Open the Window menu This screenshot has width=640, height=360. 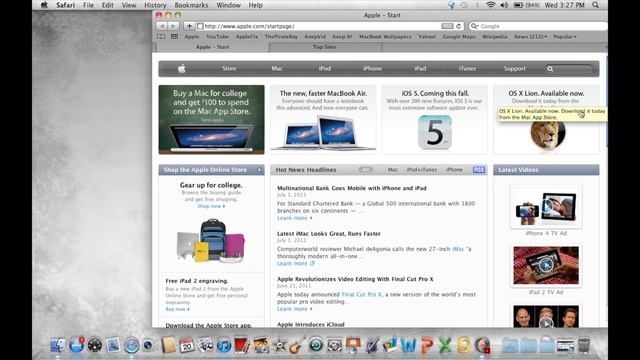(x=228, y=5)
